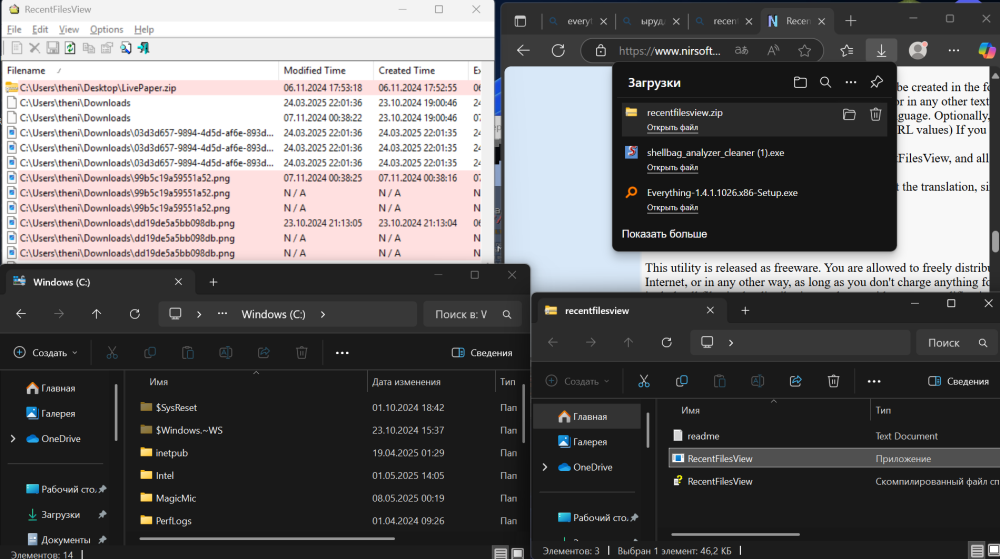Image resolution: width=1000 pixels, height=559 pixels.
Task: Click the Edge address bar URL
Action: (670, 51)
